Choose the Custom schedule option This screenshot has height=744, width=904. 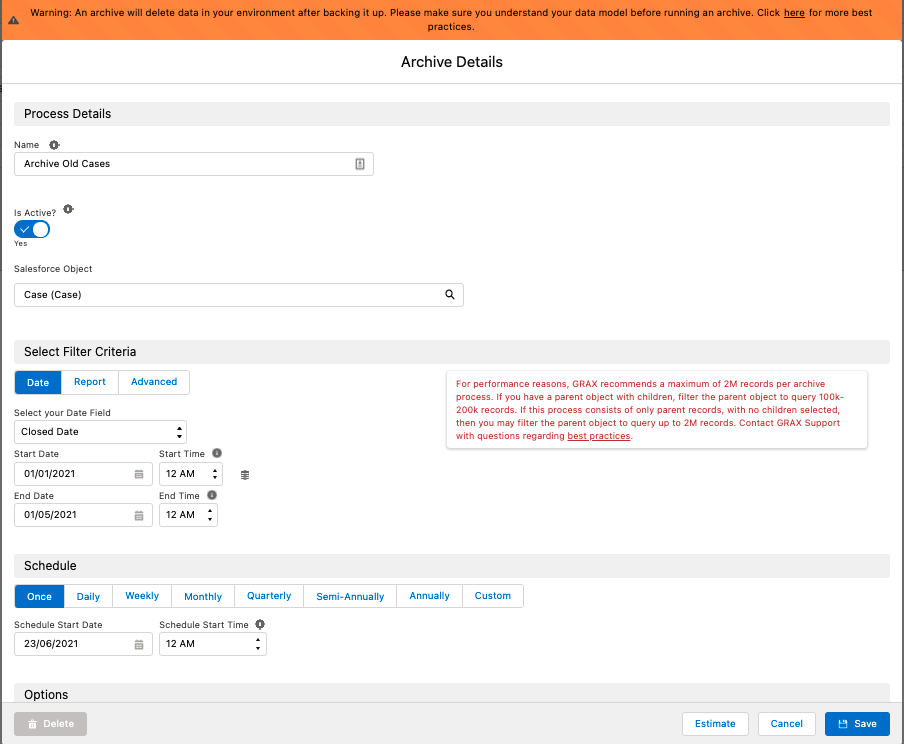[x=493, y=596]
